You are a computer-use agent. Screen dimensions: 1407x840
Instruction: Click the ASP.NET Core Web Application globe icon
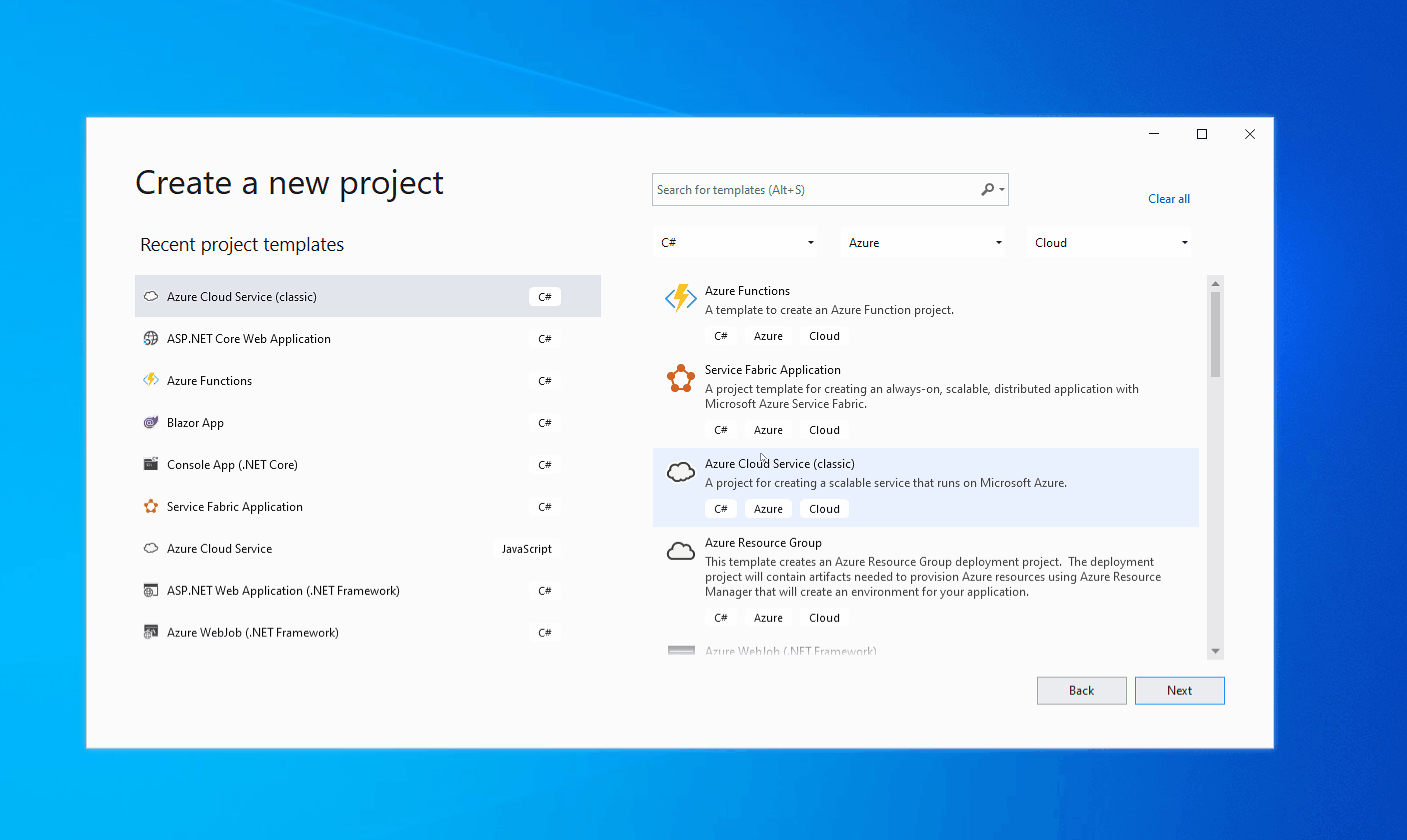coord(150,338)
